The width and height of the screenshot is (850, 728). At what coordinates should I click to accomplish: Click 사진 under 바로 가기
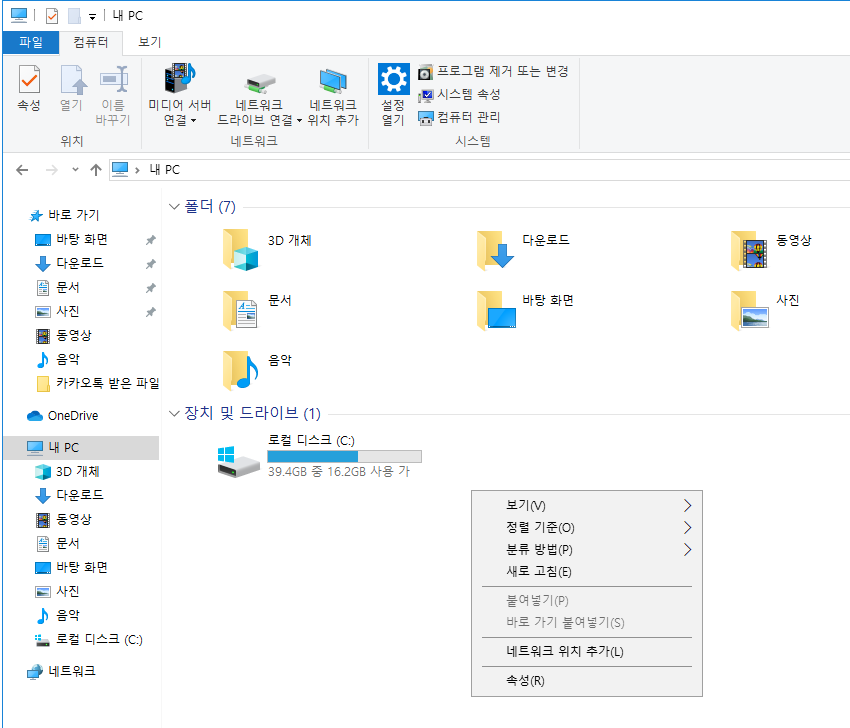68,311
